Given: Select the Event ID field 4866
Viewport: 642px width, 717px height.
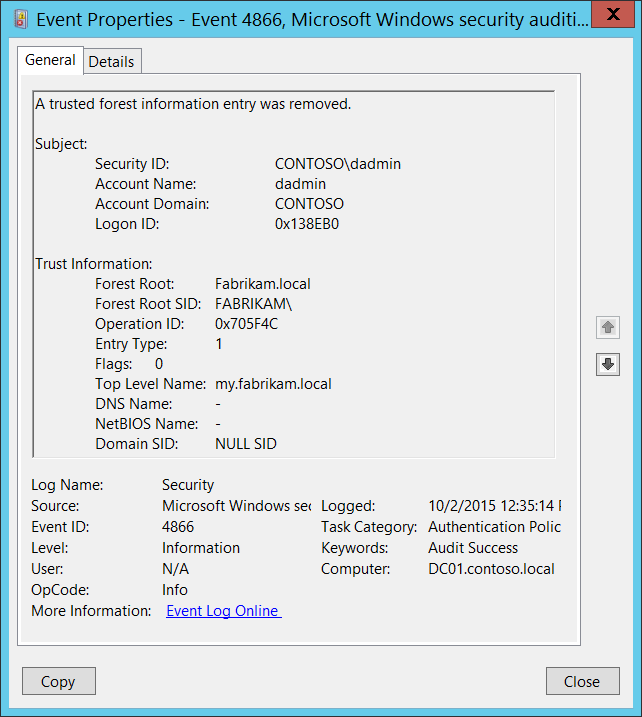Looking at the screenshot, I should (x=178, y=527).
